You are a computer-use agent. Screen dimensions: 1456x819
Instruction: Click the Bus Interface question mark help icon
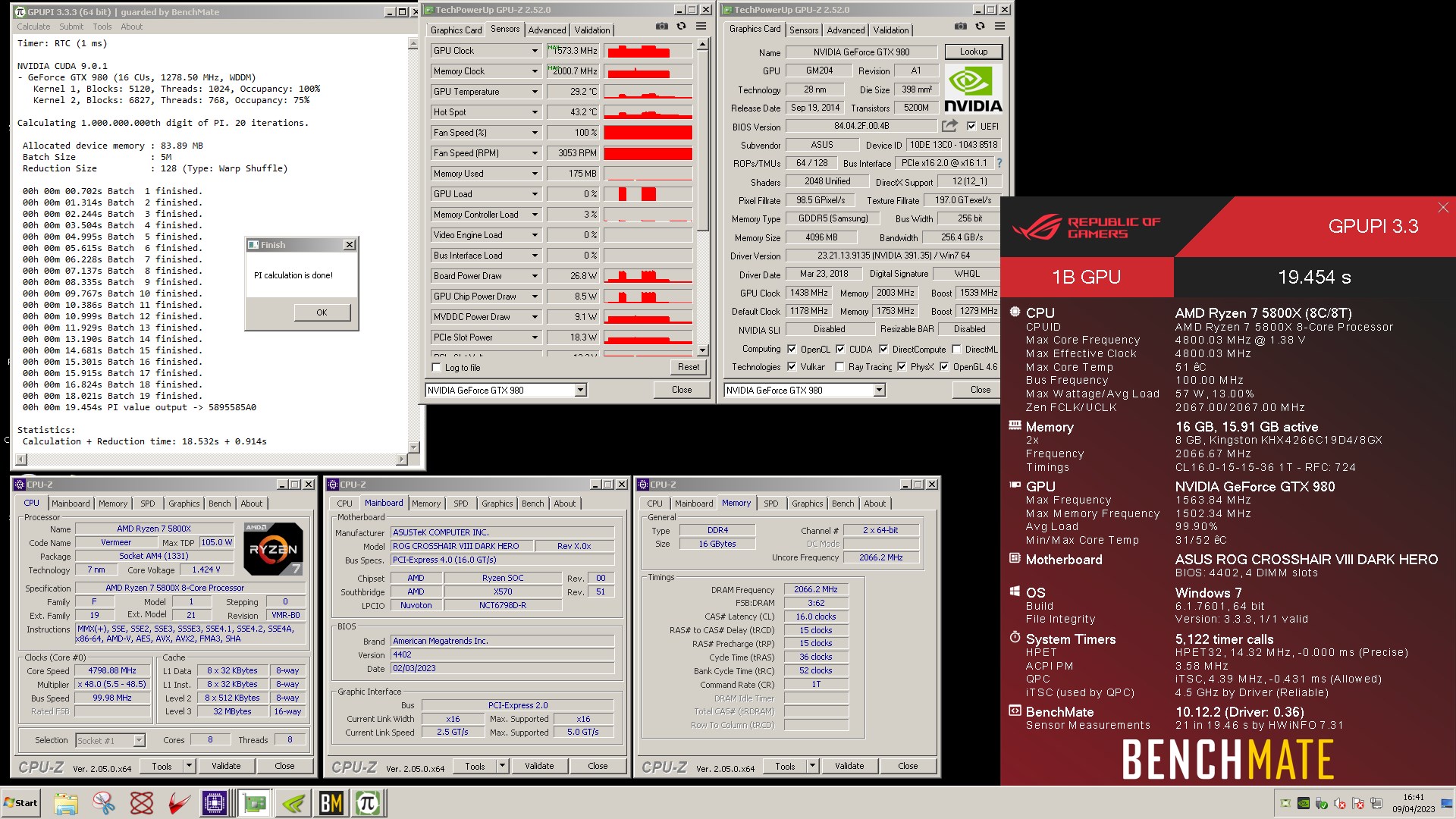(999, 163)
